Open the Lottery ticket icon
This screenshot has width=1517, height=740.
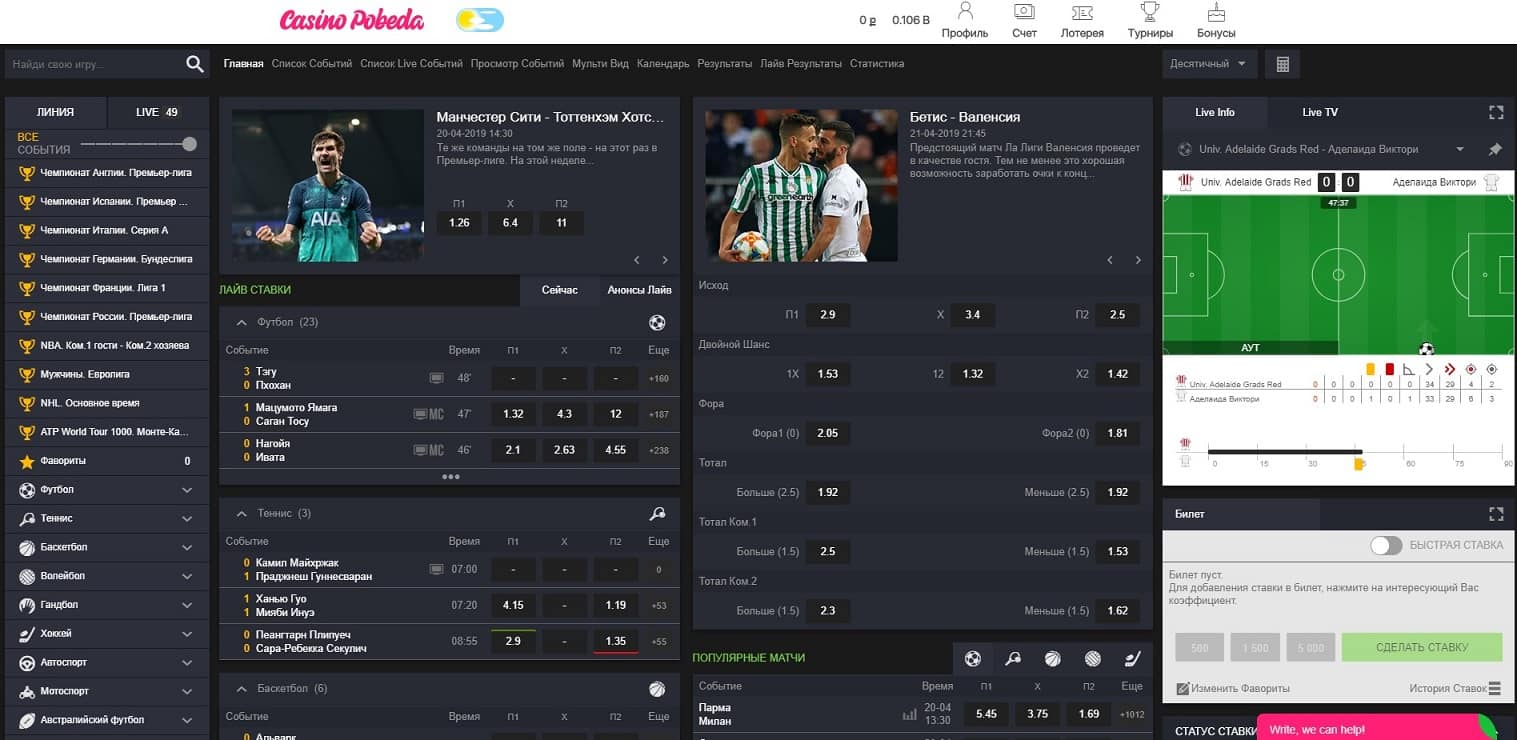coord(1082,13)
